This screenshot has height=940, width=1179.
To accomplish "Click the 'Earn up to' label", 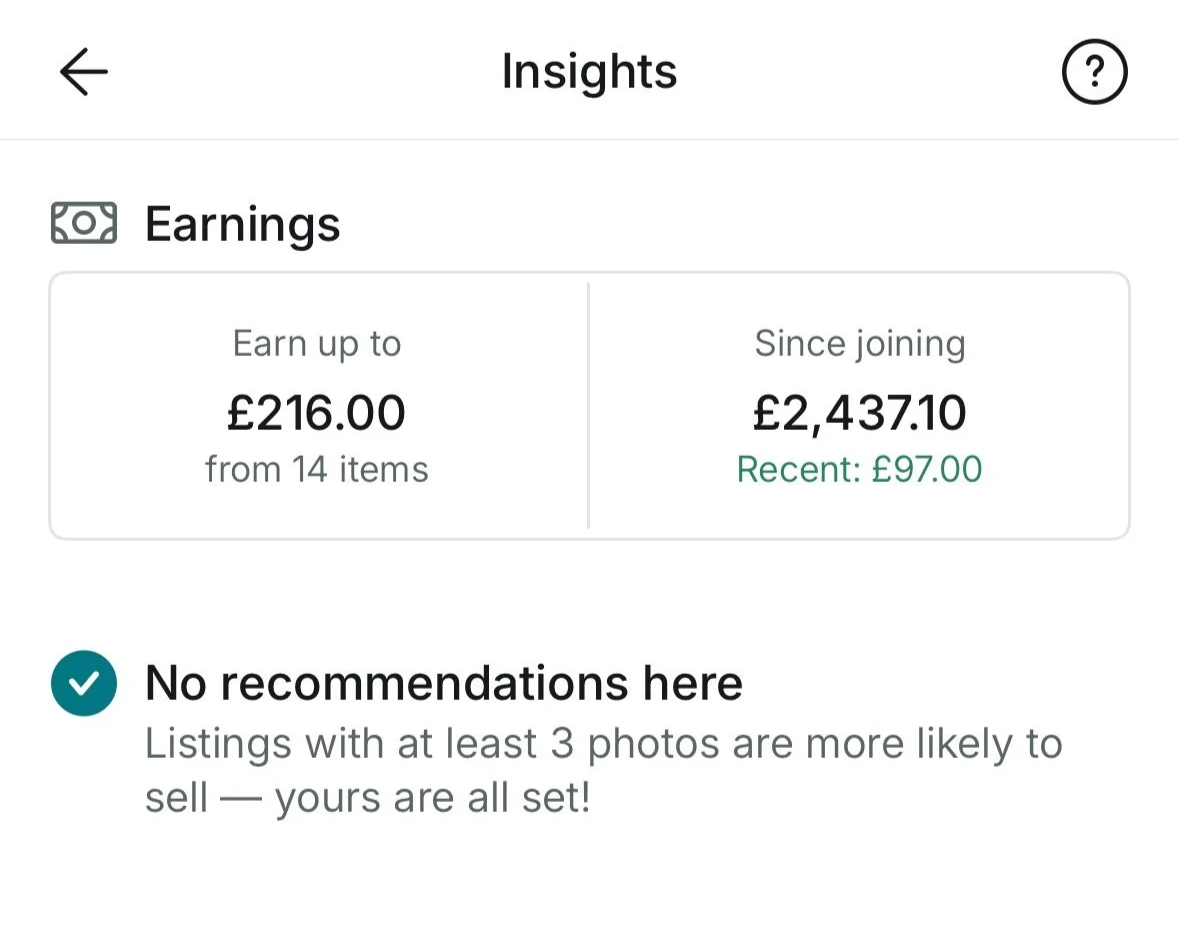I will pyautogui.click(x=316, y=344).
